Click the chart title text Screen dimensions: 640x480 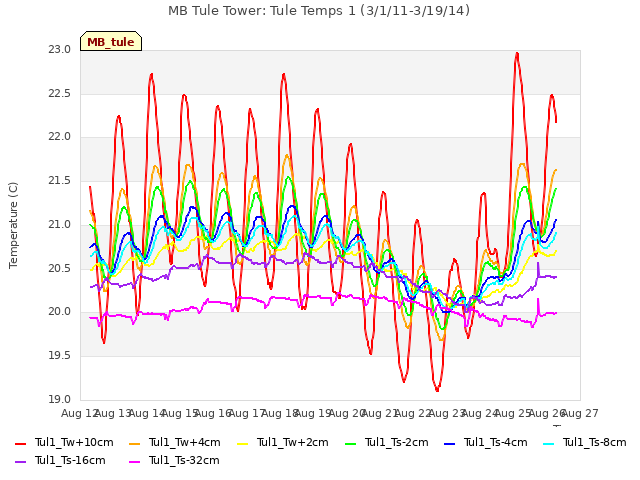(319, 11)
